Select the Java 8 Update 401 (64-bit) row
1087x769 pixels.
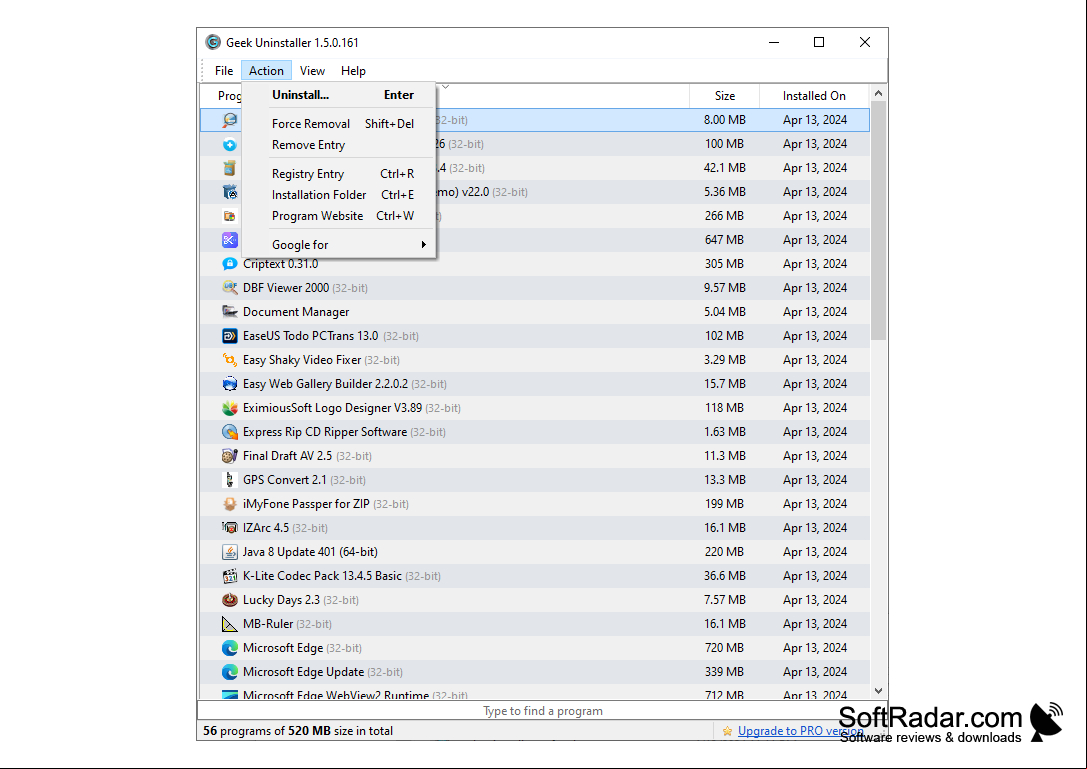pyautogui.click(x=534, y=552)
